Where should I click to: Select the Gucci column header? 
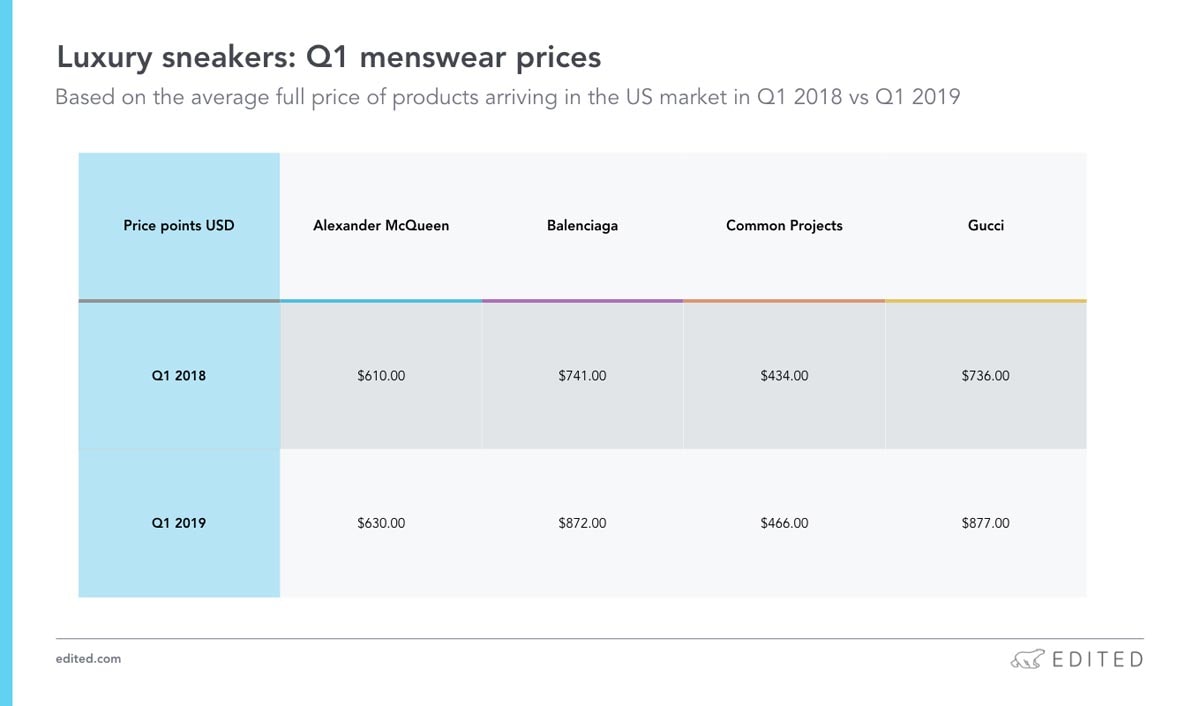986,226
